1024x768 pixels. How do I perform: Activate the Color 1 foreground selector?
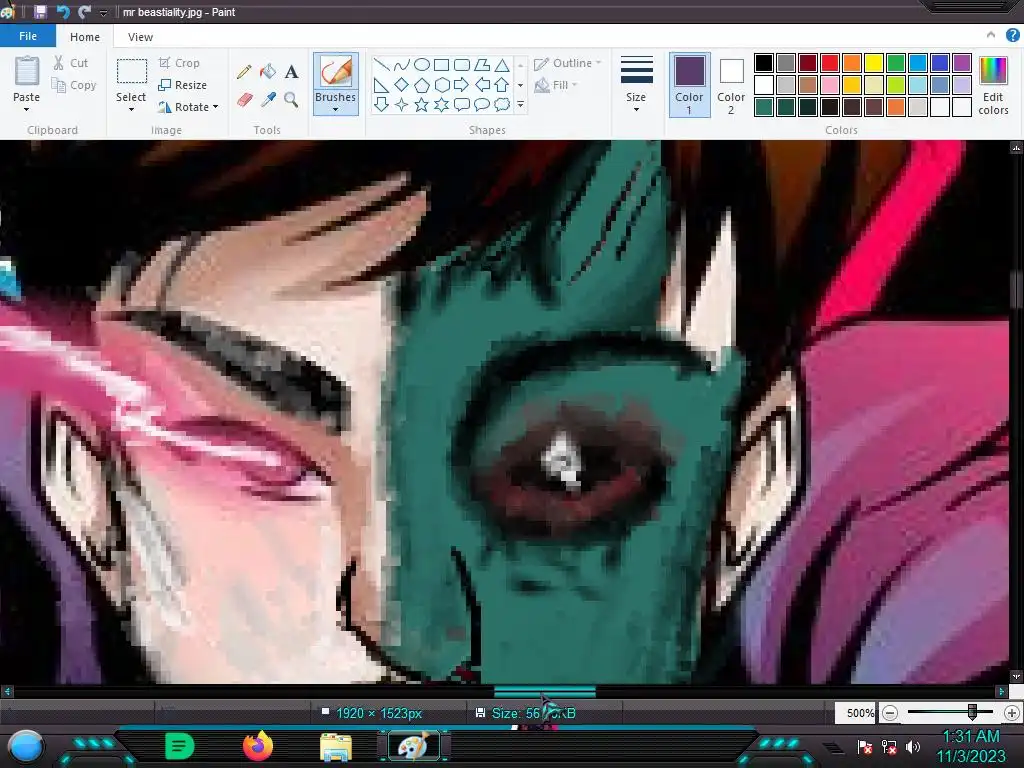click(x=689, y=85)
